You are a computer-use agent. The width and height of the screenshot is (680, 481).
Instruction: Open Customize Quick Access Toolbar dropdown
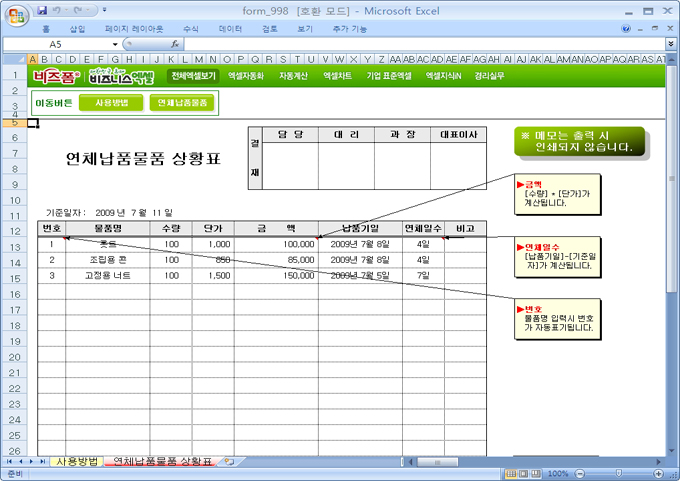pyautogui.click(x=105, y=10)
